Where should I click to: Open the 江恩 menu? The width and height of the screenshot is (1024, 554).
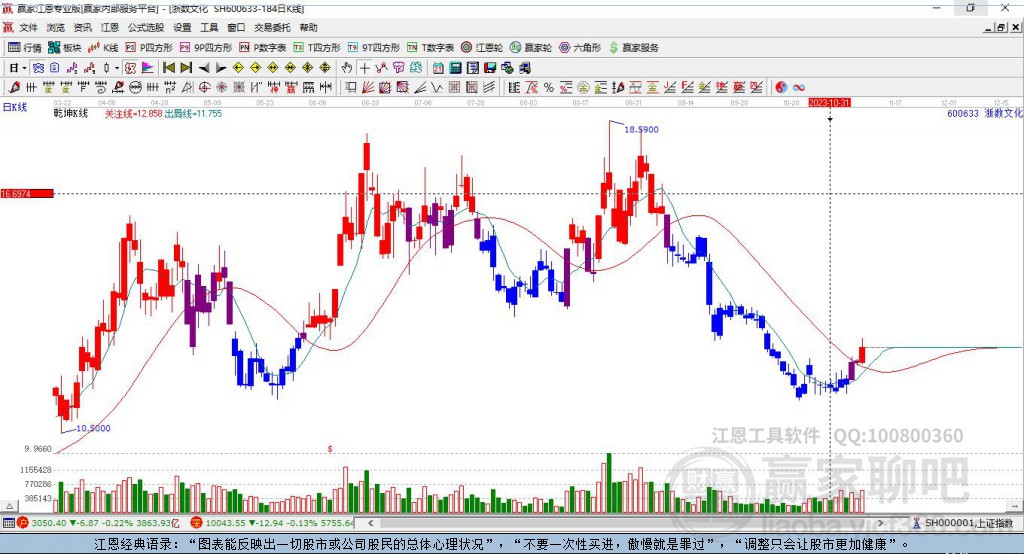pyautogui.click(x=110, y=27)
